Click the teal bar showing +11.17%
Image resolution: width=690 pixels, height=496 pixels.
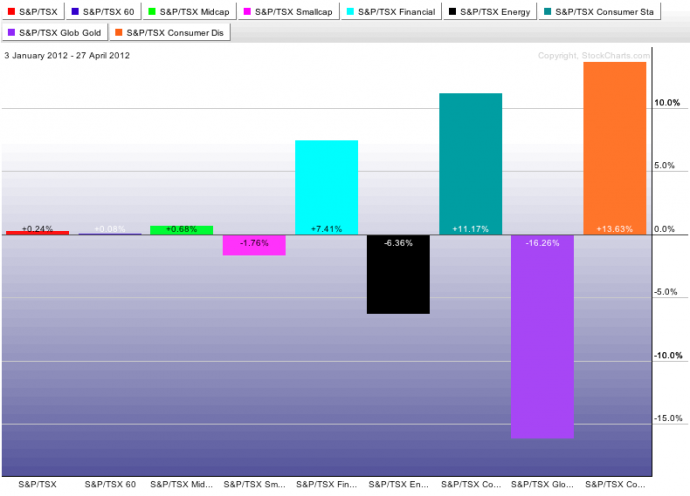[470, 163]
